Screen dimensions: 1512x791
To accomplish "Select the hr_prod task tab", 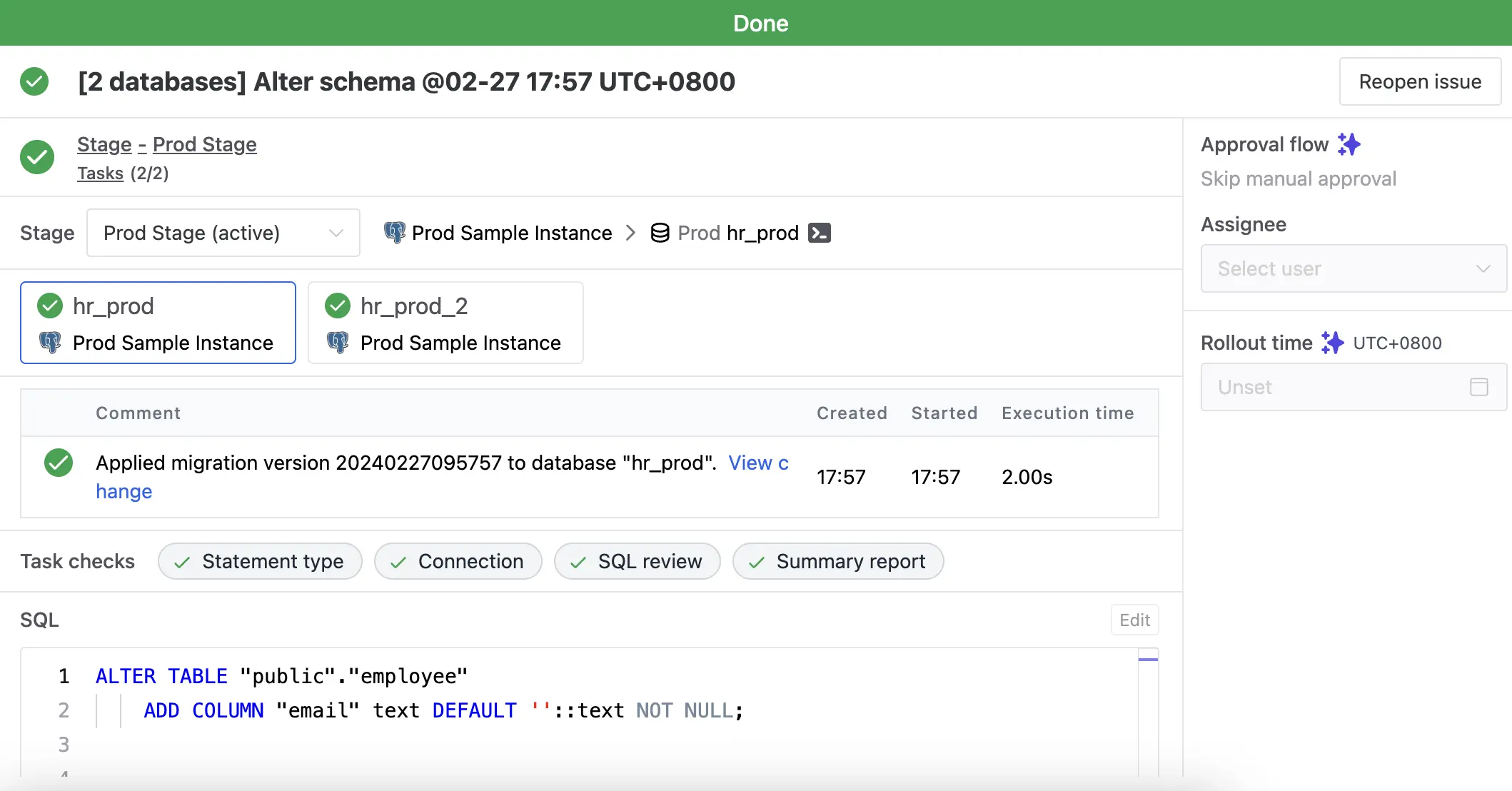I will coord(158,323).
